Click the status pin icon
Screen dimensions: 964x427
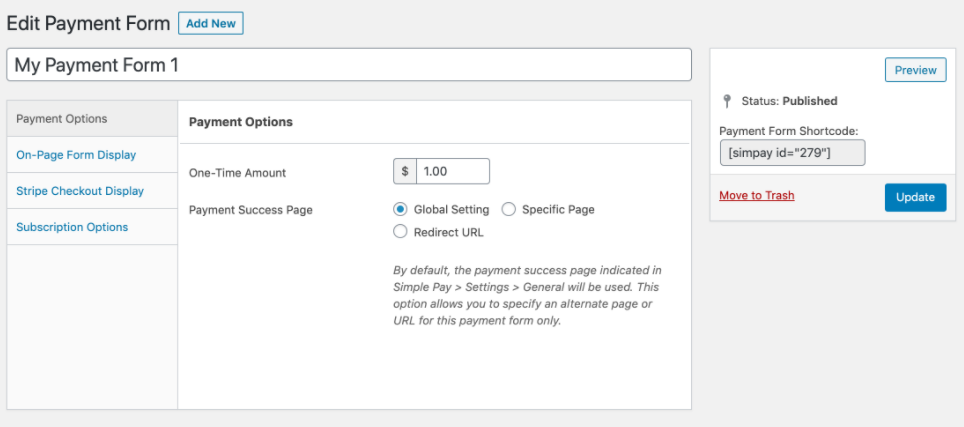[x=727, y=101]
